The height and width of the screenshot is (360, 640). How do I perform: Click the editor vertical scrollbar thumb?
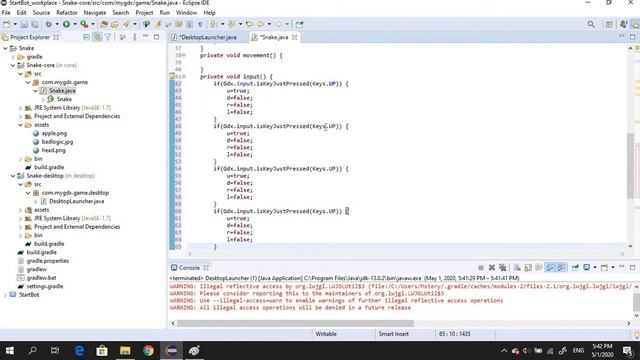click(x=631, y=166)
